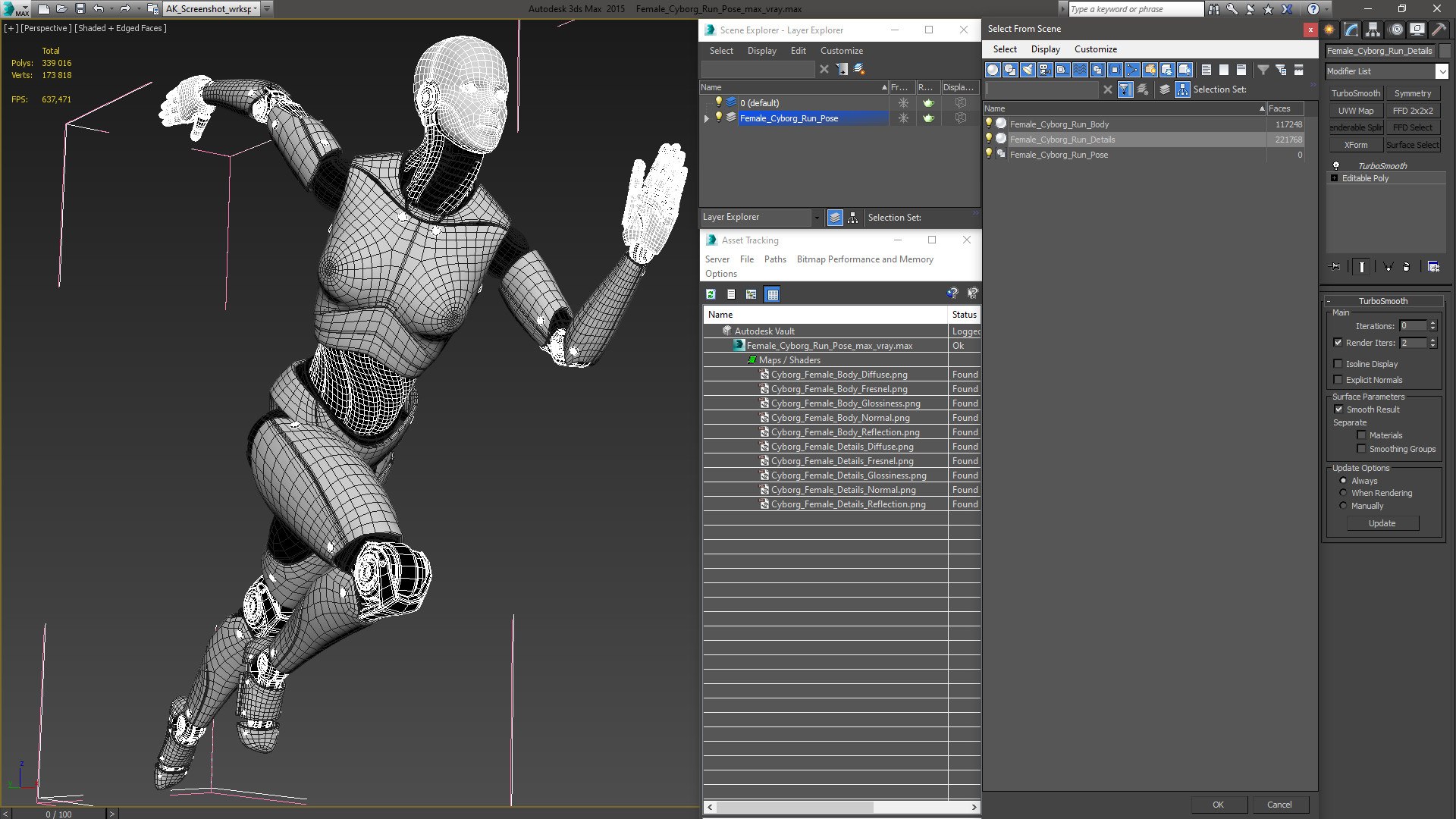Open the Modifier List dropdown

pos(1442,71)
